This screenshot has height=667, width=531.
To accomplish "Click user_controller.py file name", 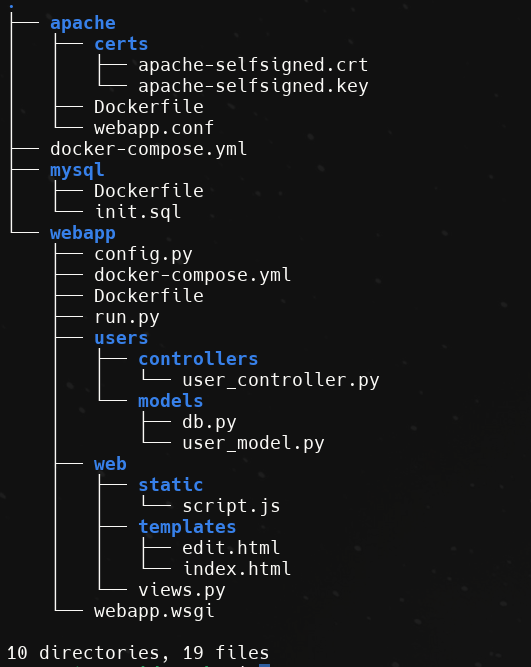I will tap(281, 380).
